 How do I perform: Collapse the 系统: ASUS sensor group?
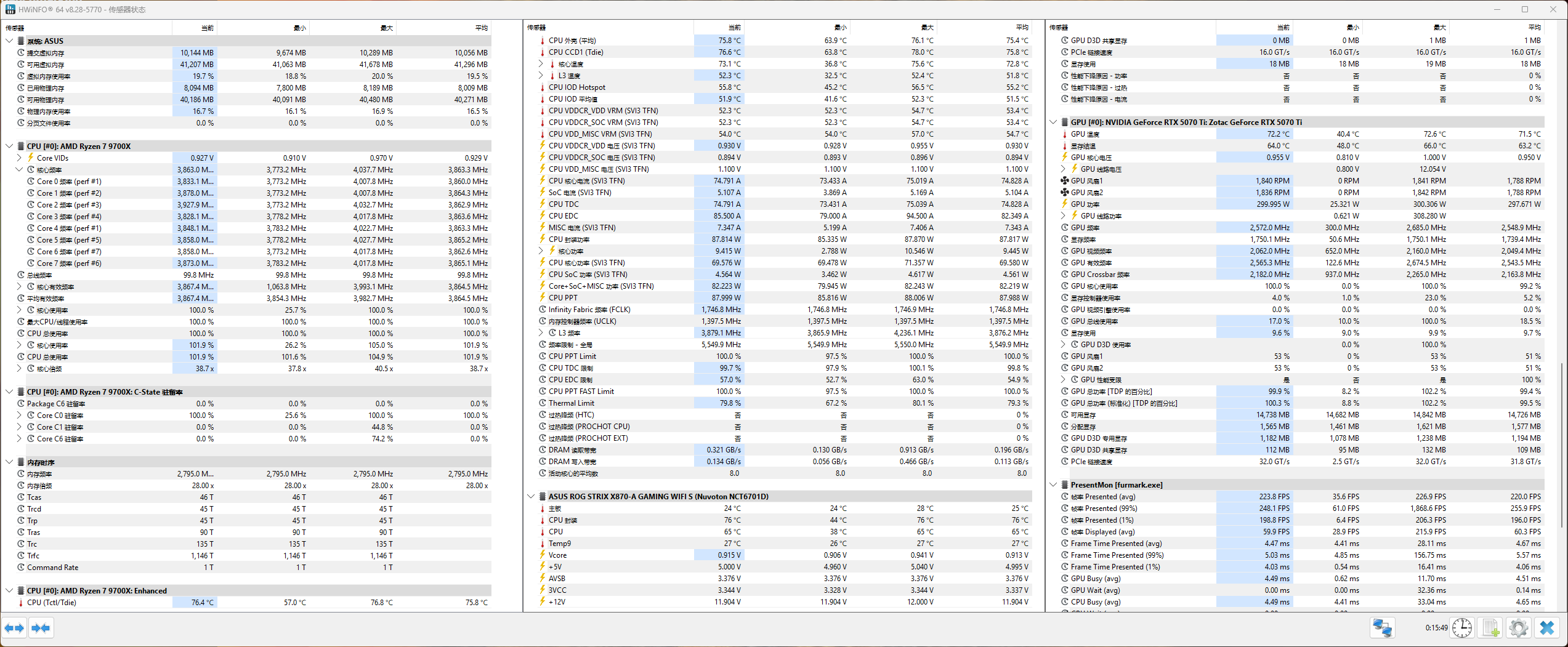(9, 41)
